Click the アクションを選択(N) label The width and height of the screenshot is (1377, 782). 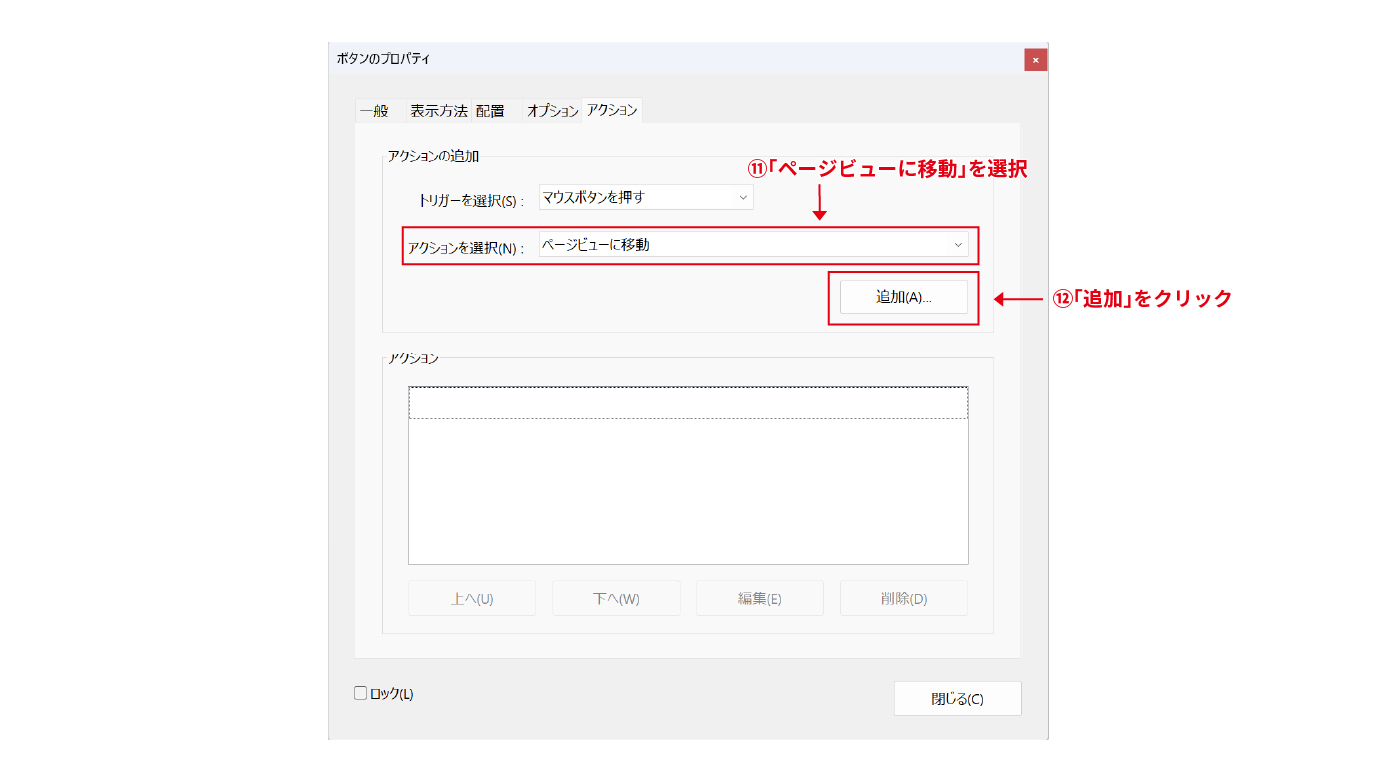[x=465, y=248]
